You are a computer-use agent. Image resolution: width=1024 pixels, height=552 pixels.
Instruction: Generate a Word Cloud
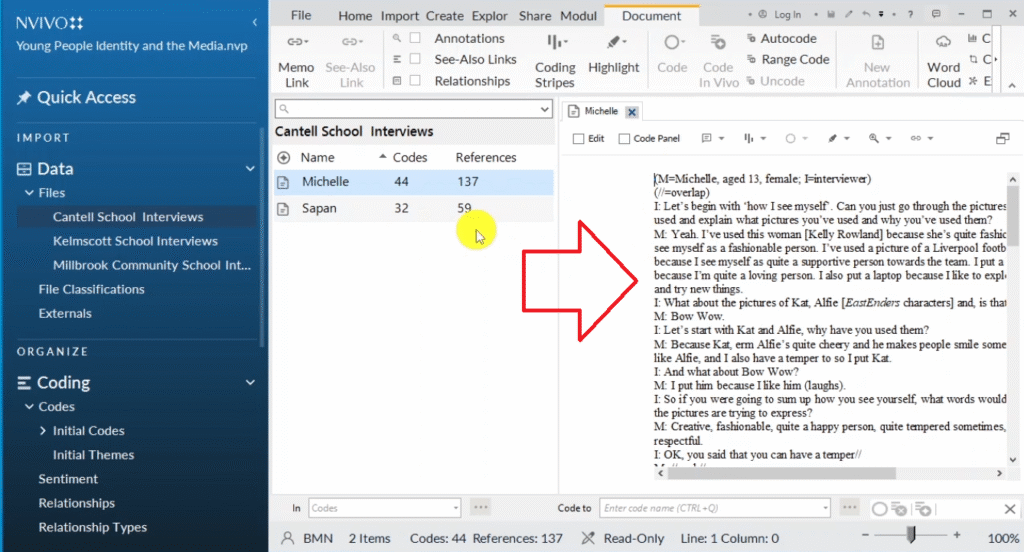tap(943, 44)
